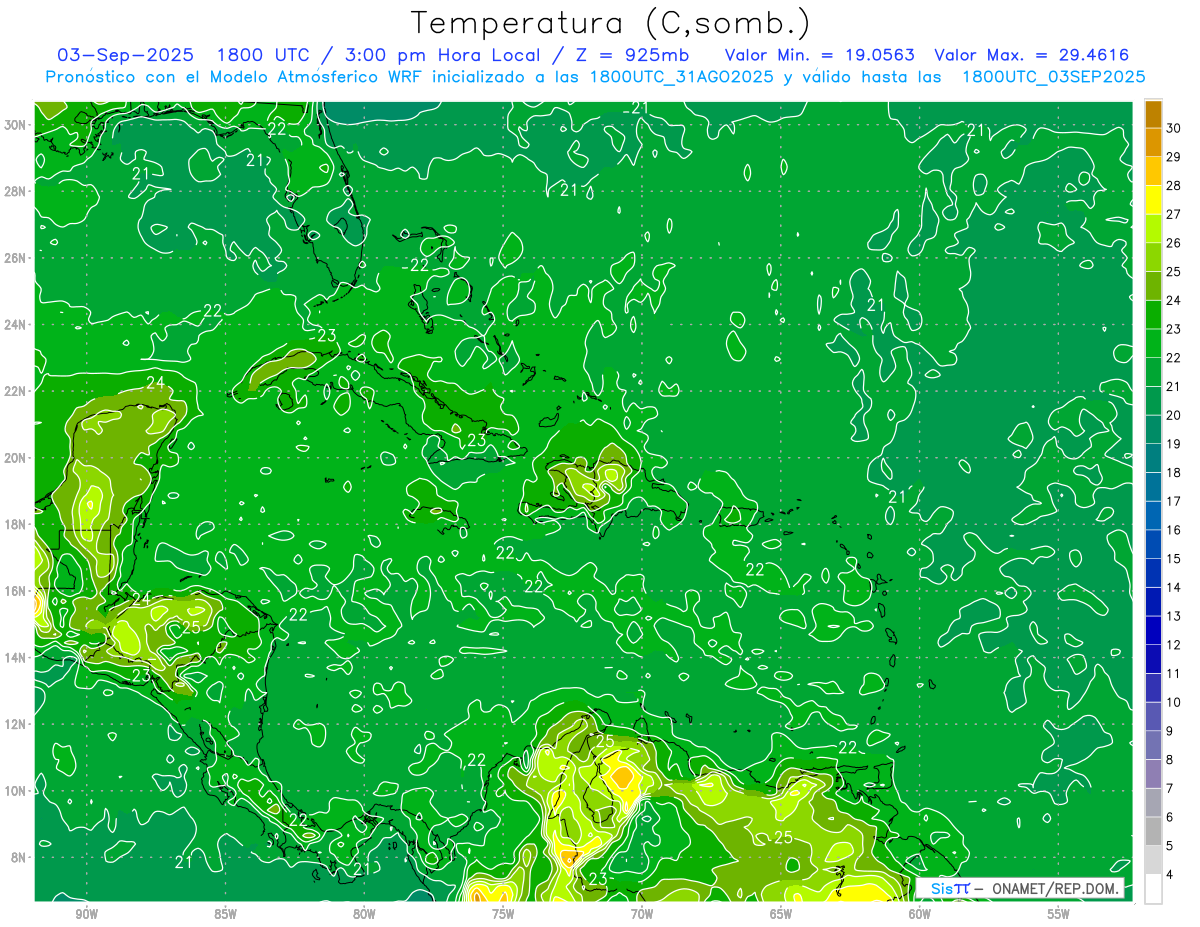Click the colorbar label '7'
Screen dimensions: 1200x927
point(1170,789)
